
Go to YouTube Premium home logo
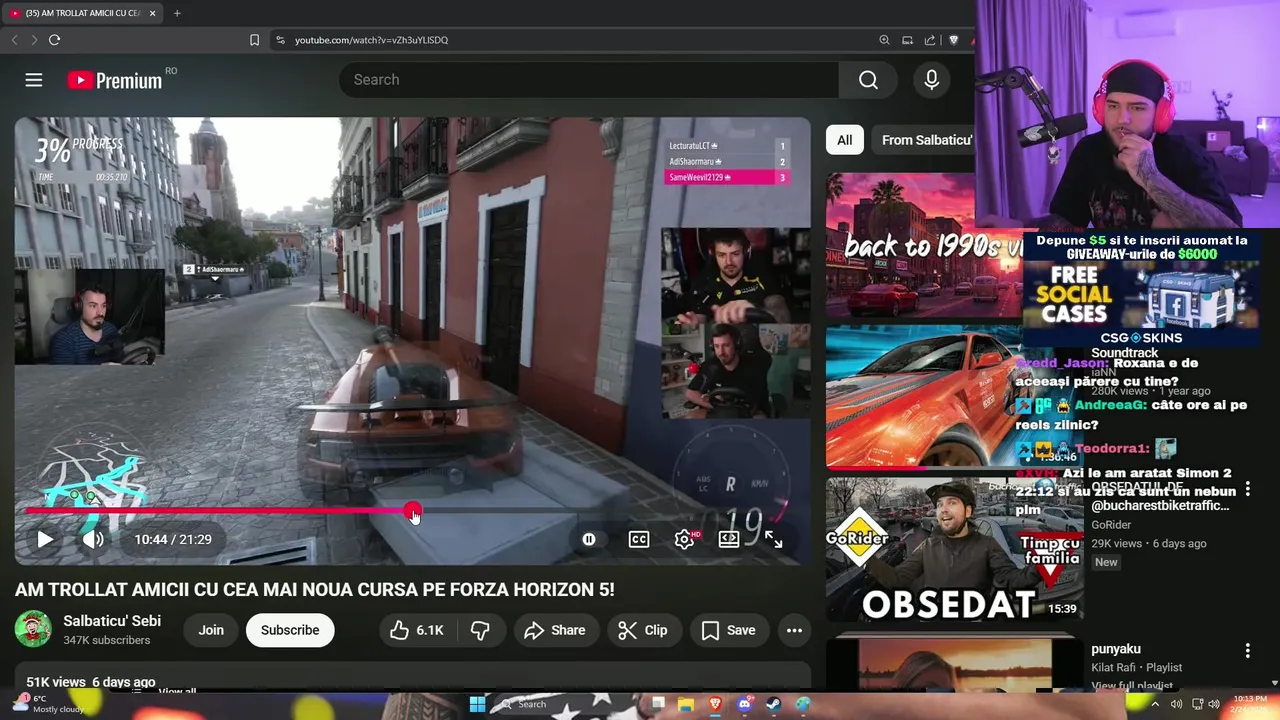coord(115,80)
